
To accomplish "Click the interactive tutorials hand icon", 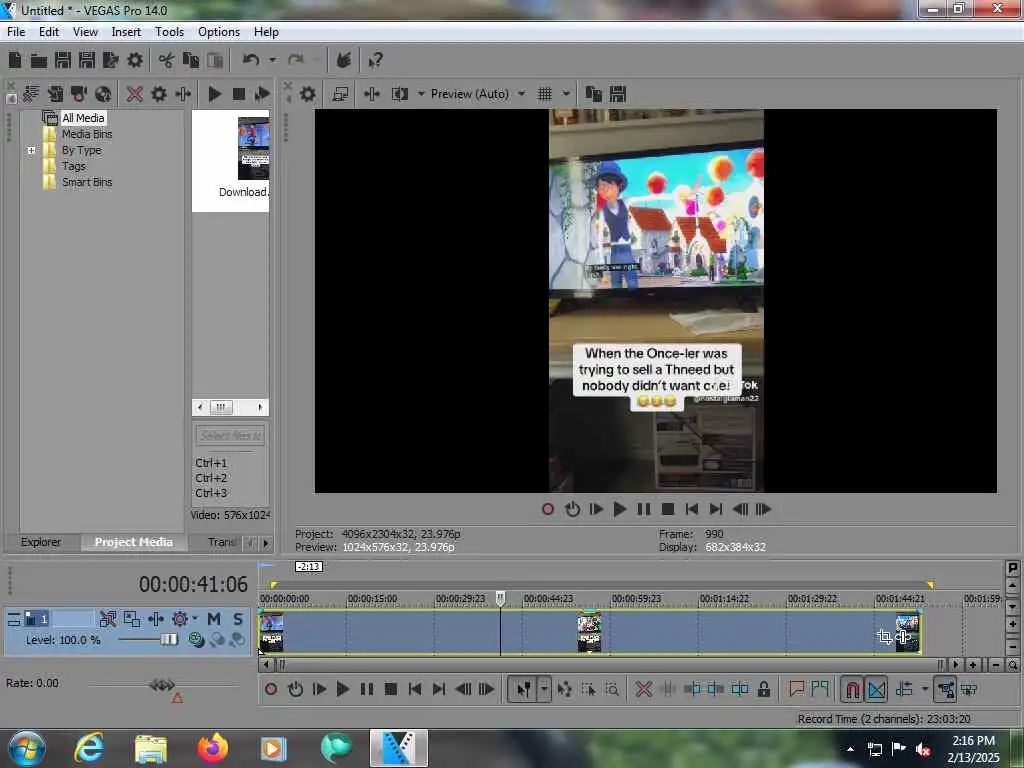I will [x=344, y=60].
